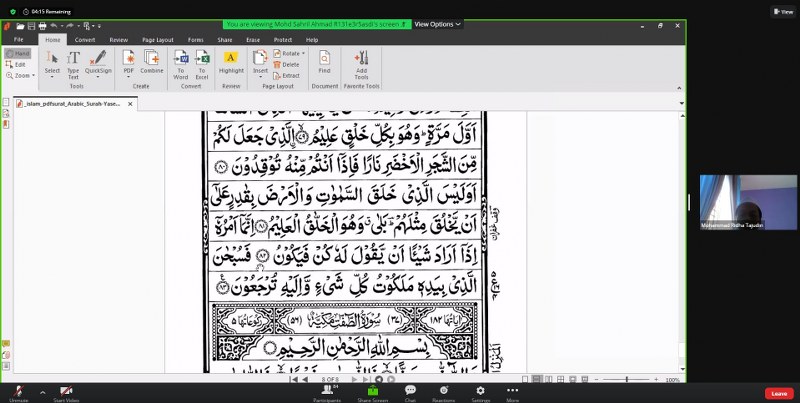This screenshot has width=800, height=403.
Task: Click Extract in Page Layout group
Action: (x=287, y=75)
